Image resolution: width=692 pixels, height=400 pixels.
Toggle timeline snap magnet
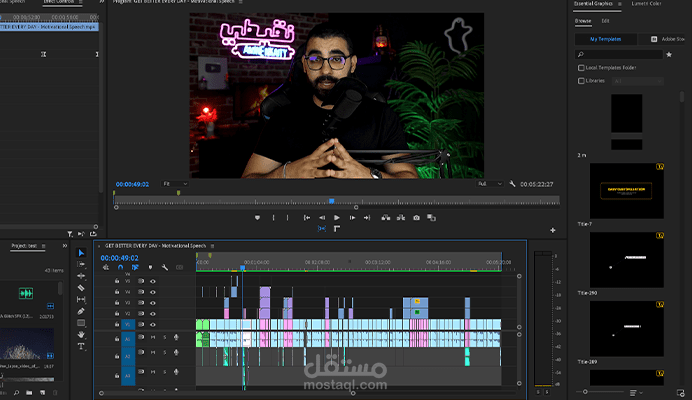(120, 267)
